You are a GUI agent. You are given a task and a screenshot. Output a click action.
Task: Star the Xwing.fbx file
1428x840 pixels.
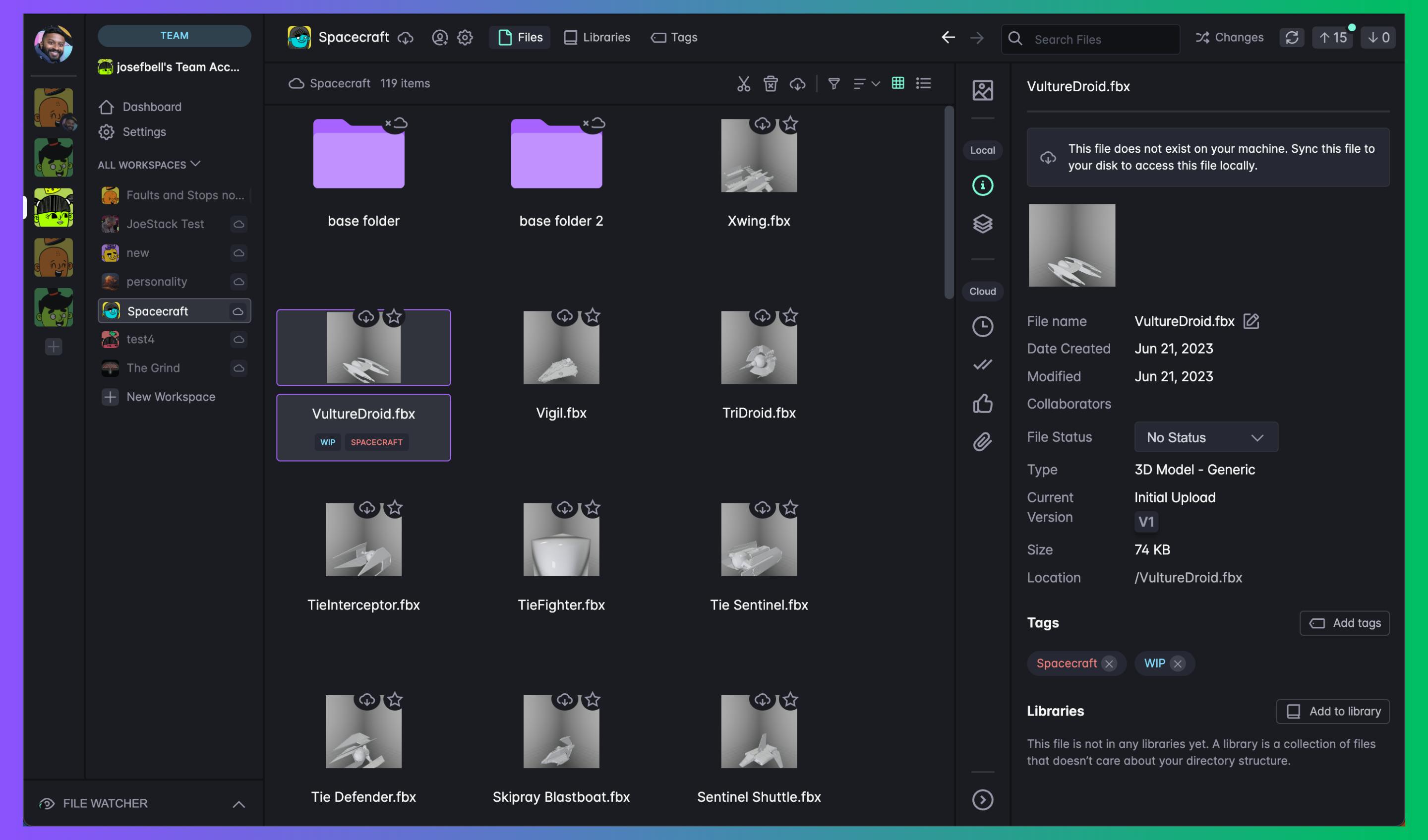point(790,123)
